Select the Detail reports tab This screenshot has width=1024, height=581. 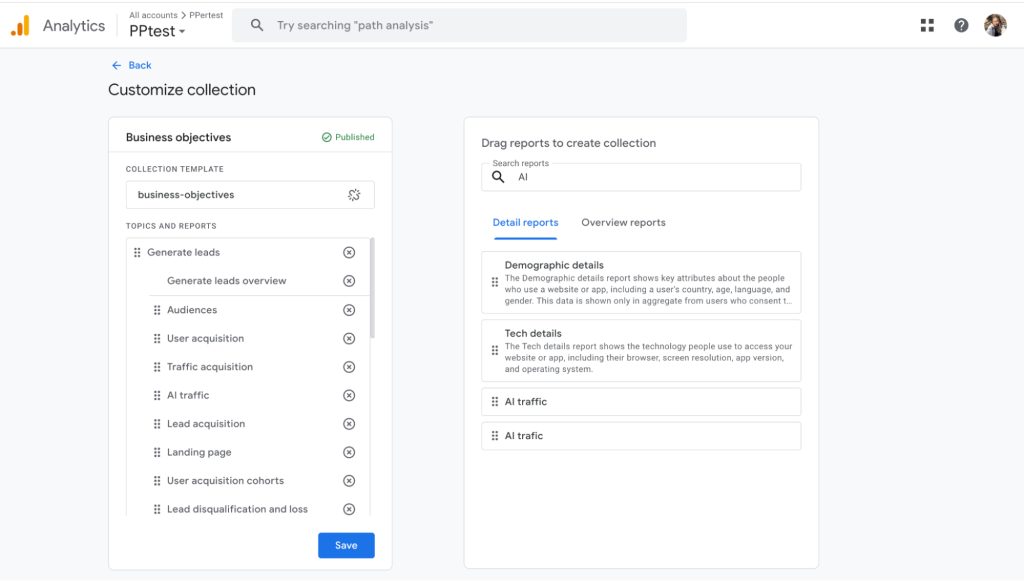pyautogui.click(x=525, y=223)
